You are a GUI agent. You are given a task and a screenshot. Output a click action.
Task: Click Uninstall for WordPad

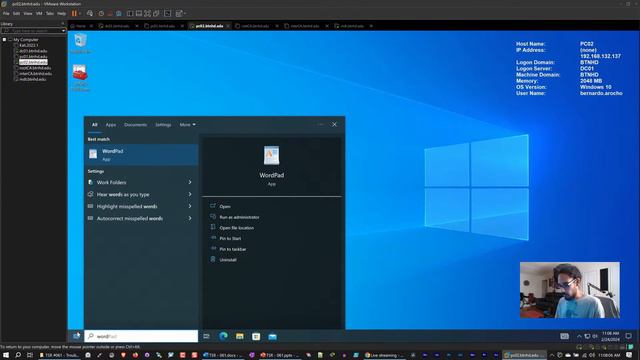tap(228, 260)
